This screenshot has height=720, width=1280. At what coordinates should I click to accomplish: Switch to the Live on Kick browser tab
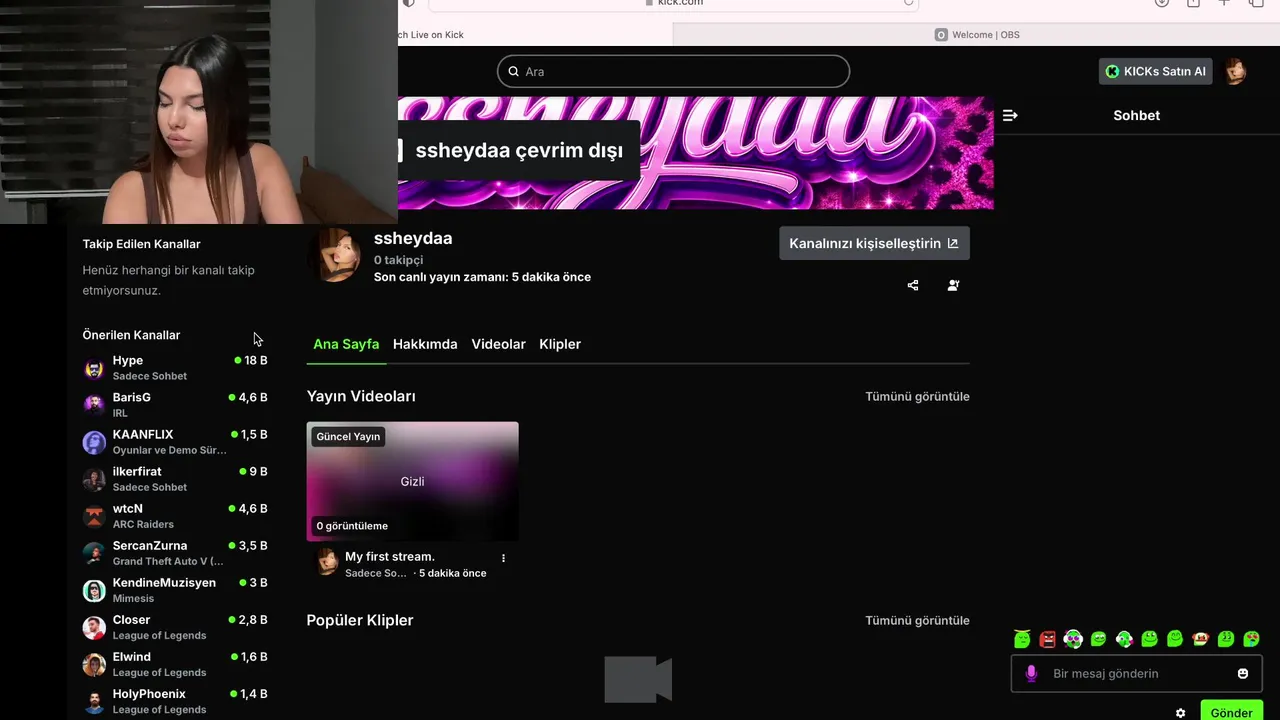click(534, 34)
